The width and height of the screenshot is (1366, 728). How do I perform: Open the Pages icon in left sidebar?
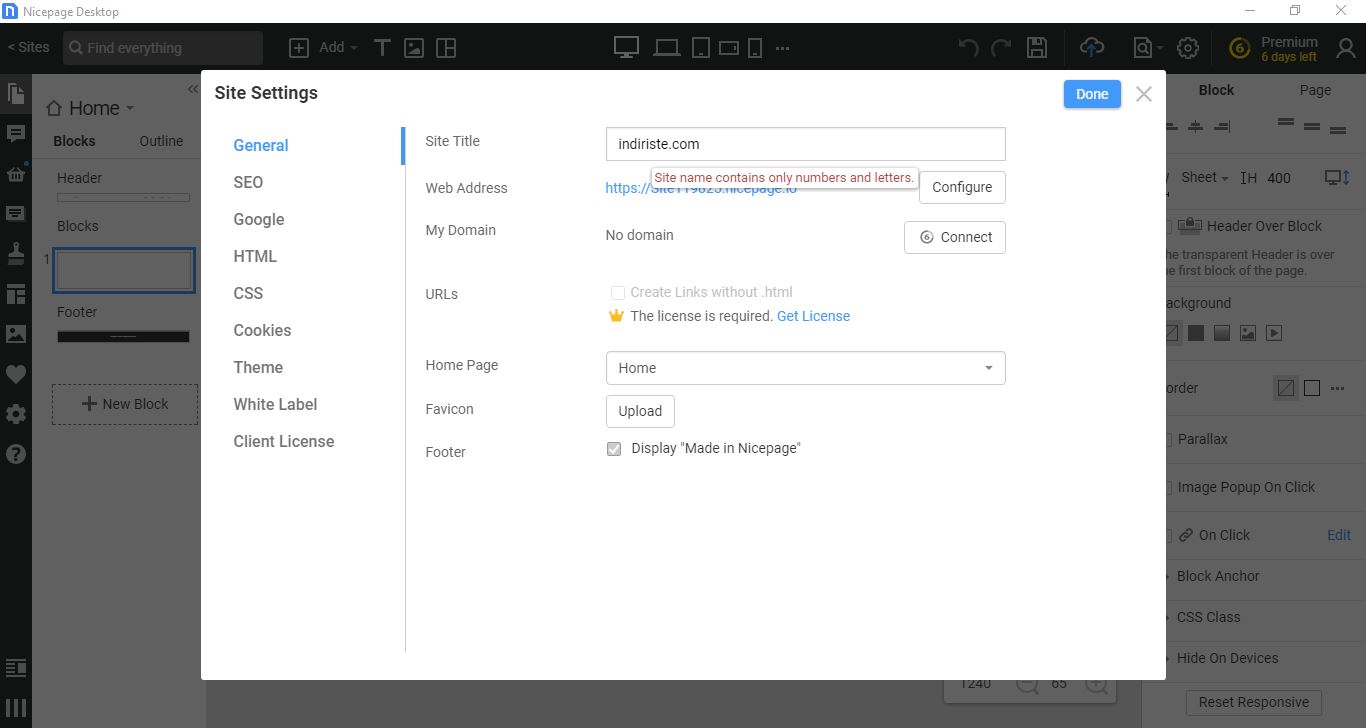click(16, 94)
